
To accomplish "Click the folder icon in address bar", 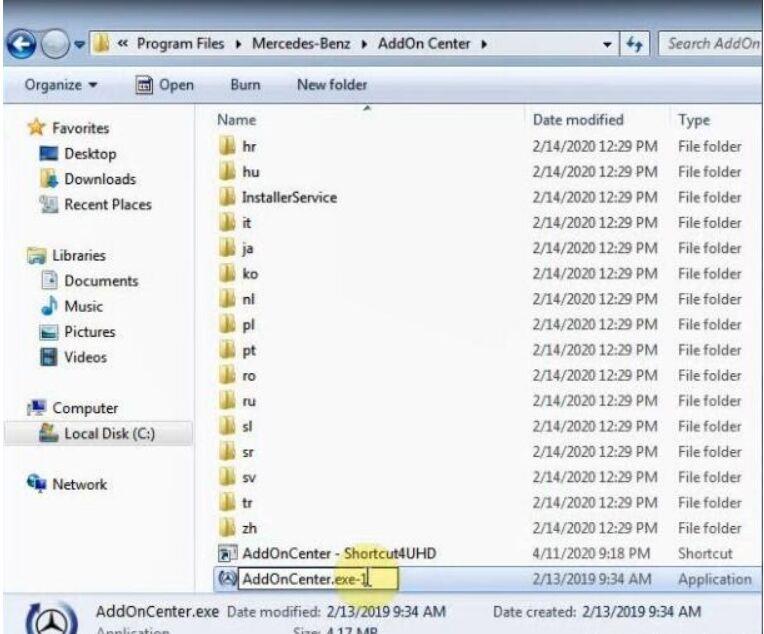I will coord(101,44).
